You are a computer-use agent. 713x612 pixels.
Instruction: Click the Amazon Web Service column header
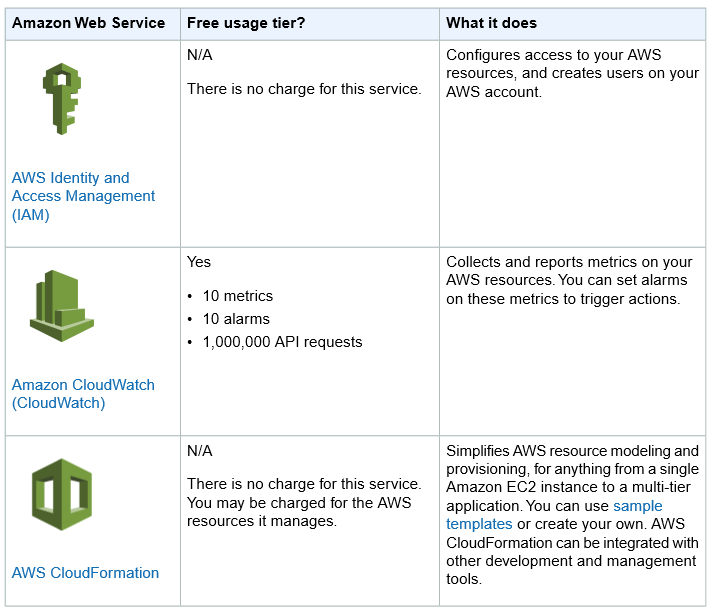click(89, 23)
